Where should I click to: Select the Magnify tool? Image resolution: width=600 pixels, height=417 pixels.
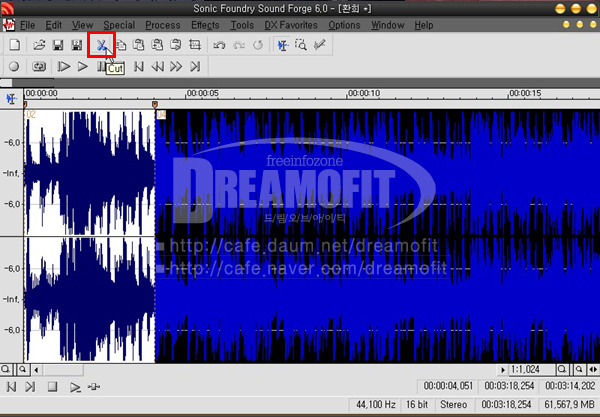click(301, 45)
